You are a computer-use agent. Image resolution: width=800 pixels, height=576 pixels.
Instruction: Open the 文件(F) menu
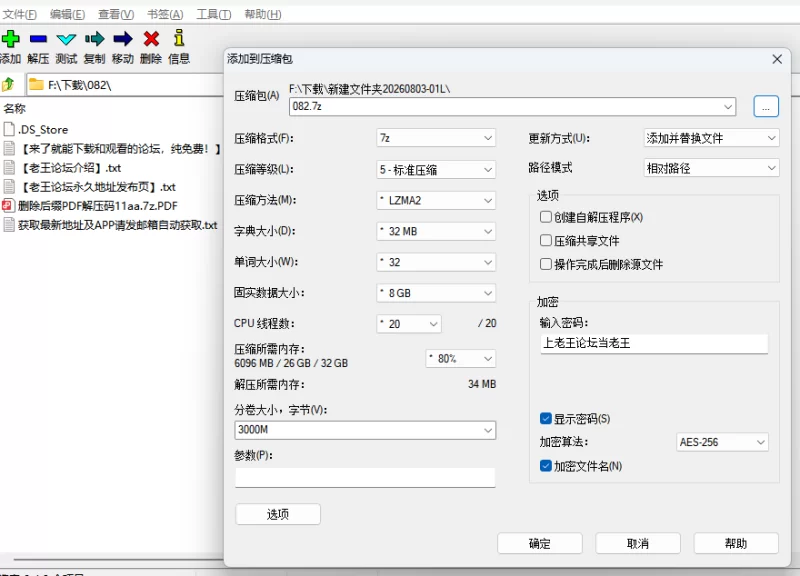coord(19,14)
